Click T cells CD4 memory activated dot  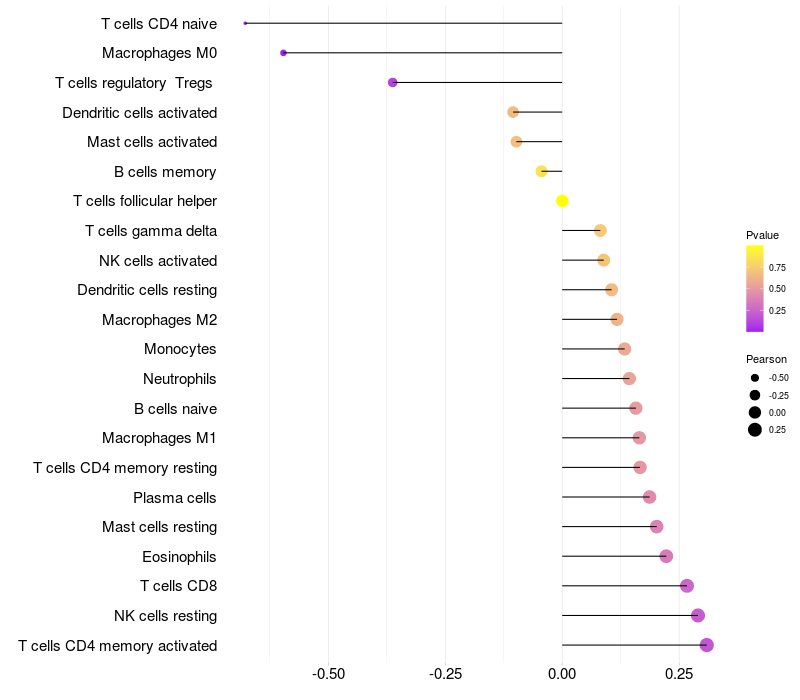(706, 645)
